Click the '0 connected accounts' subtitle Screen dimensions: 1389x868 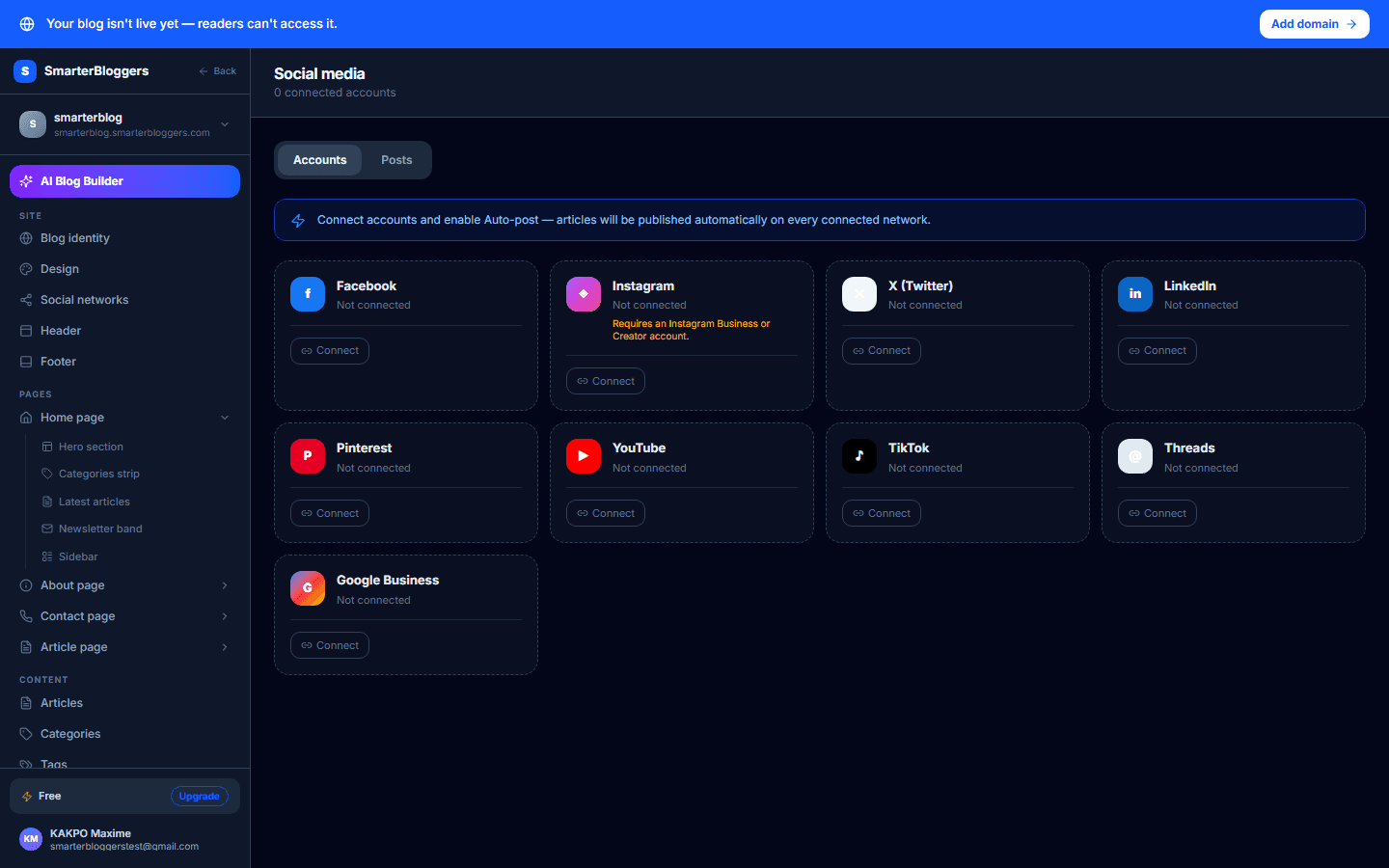335,93
